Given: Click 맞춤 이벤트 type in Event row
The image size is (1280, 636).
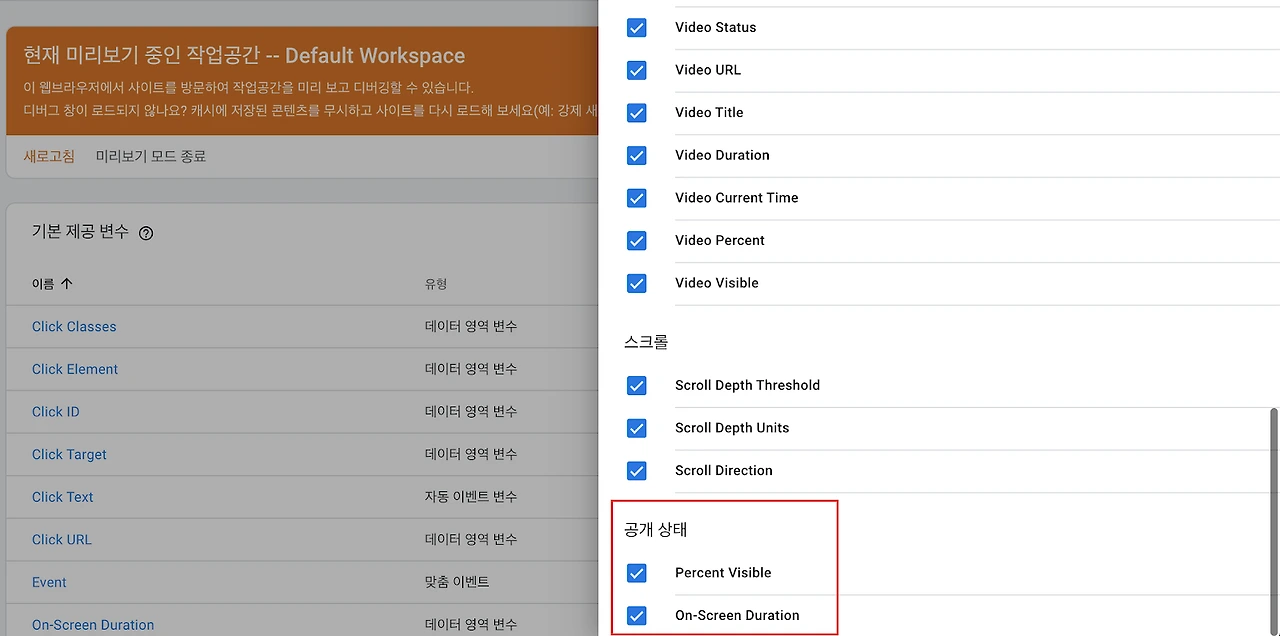Looking at the screenshot, I should click(457, 582).
